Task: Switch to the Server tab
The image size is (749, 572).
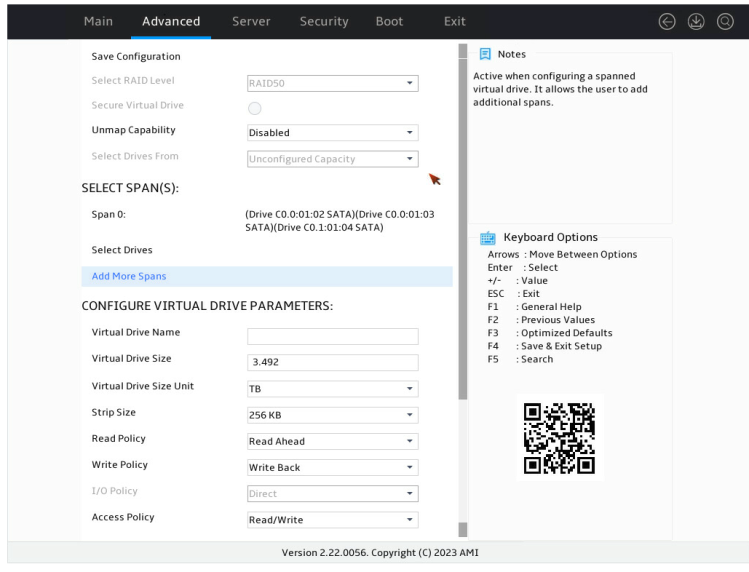Action: click(251, 22)
